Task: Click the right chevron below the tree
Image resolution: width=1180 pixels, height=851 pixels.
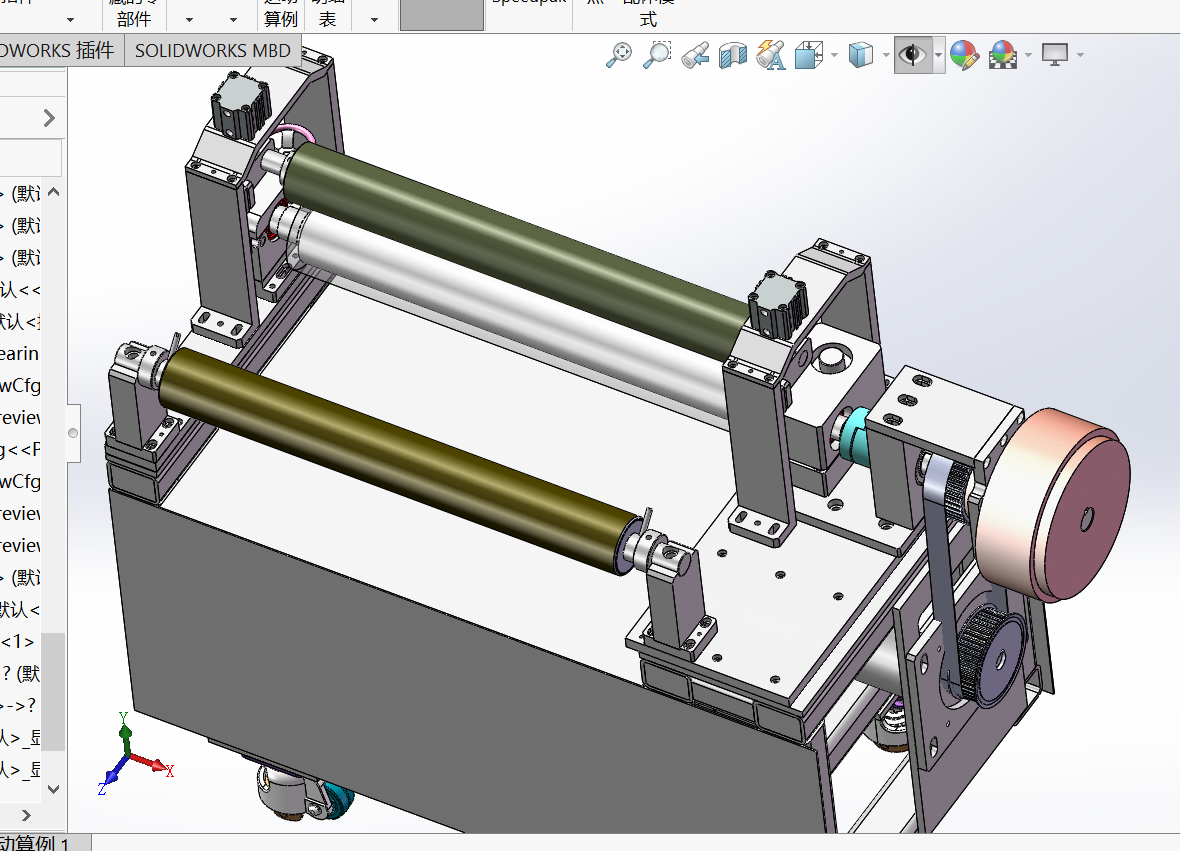Action: pos(26,816)
